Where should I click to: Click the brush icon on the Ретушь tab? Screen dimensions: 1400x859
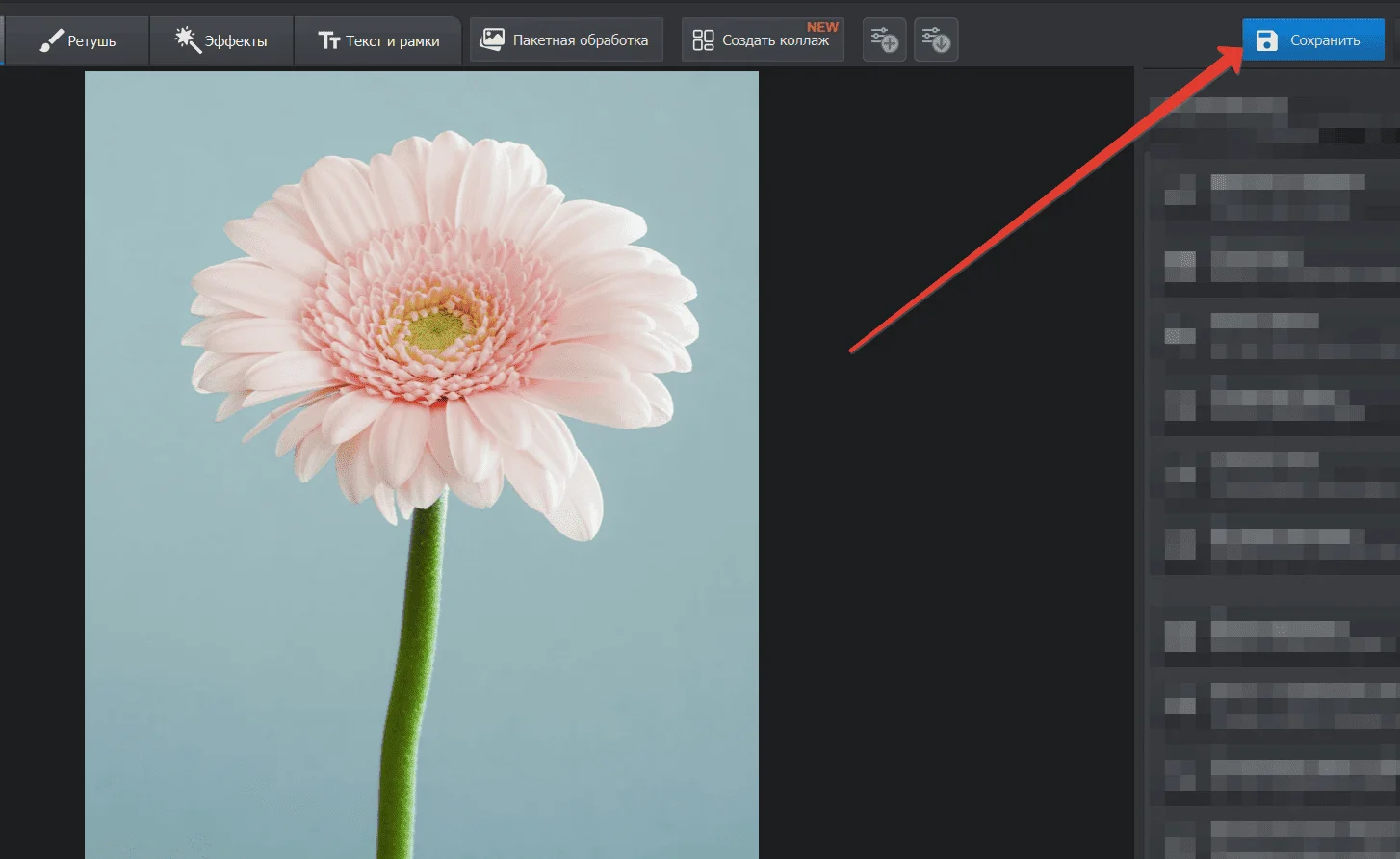51,41
